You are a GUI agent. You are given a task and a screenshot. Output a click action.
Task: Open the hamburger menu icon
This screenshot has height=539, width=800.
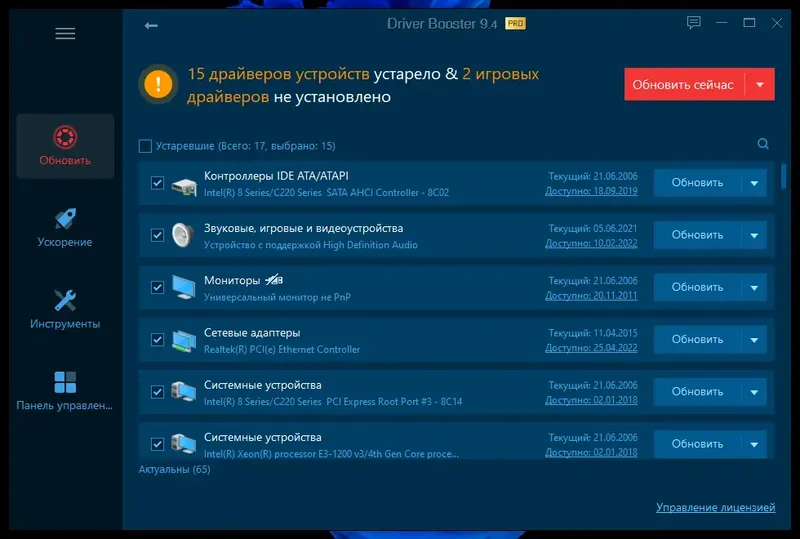click(65, 34)
